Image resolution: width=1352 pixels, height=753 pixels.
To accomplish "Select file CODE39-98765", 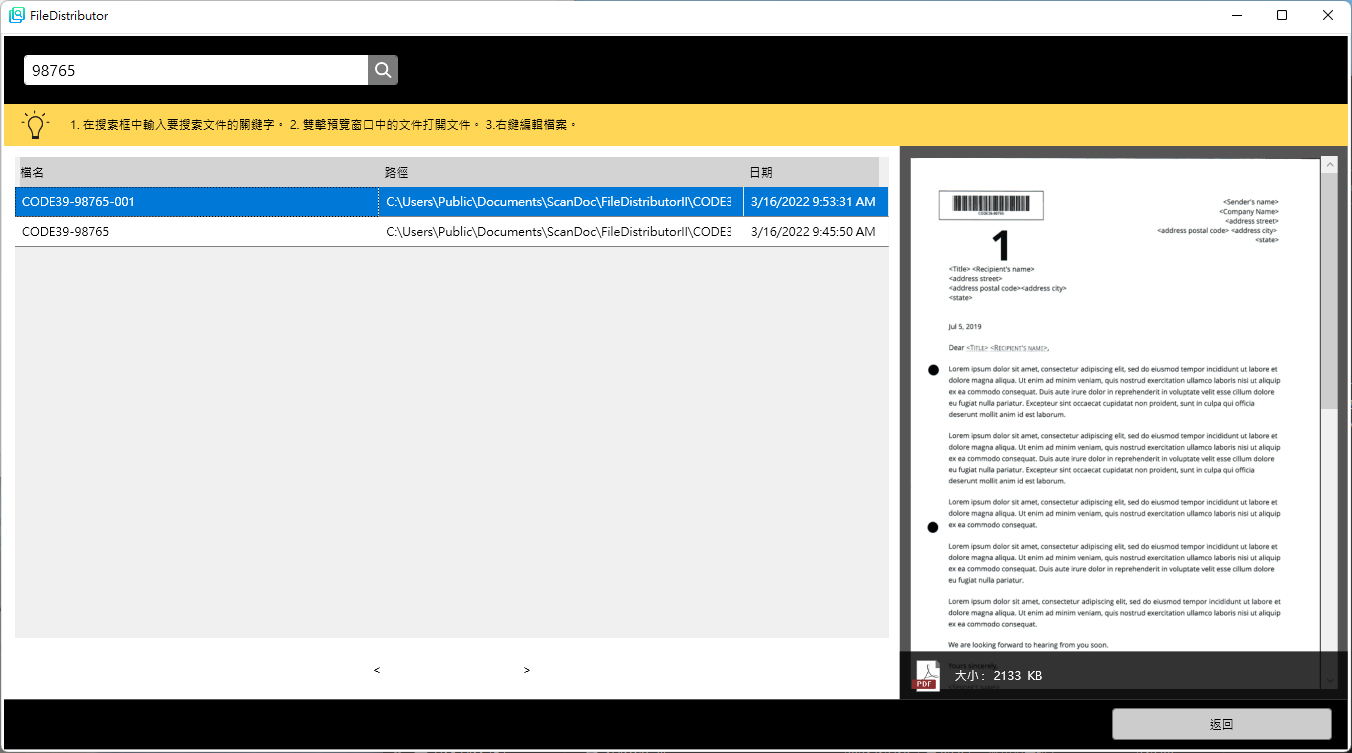I will [x=197, y=231].
